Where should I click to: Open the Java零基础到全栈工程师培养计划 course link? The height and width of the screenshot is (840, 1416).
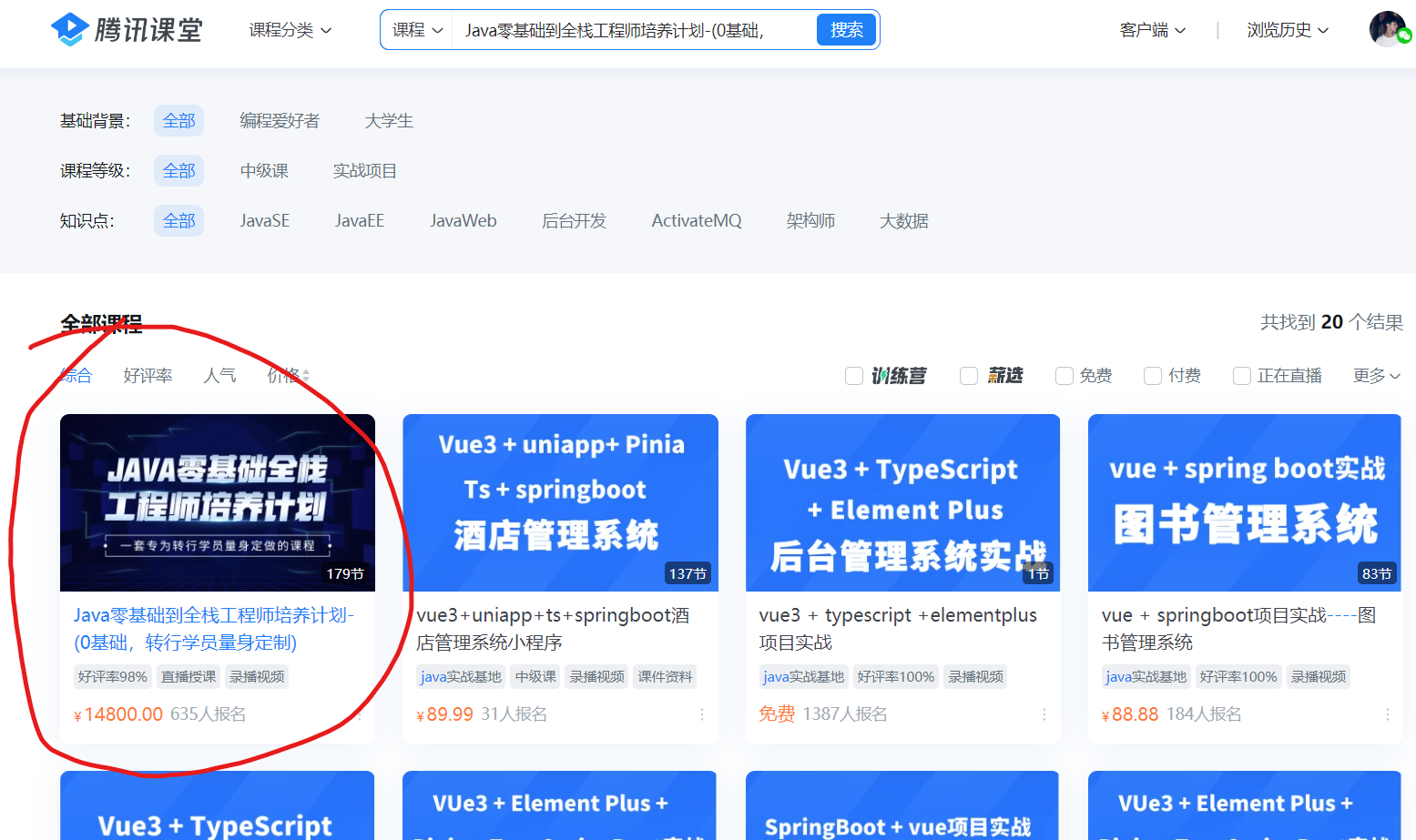point(213,628)
